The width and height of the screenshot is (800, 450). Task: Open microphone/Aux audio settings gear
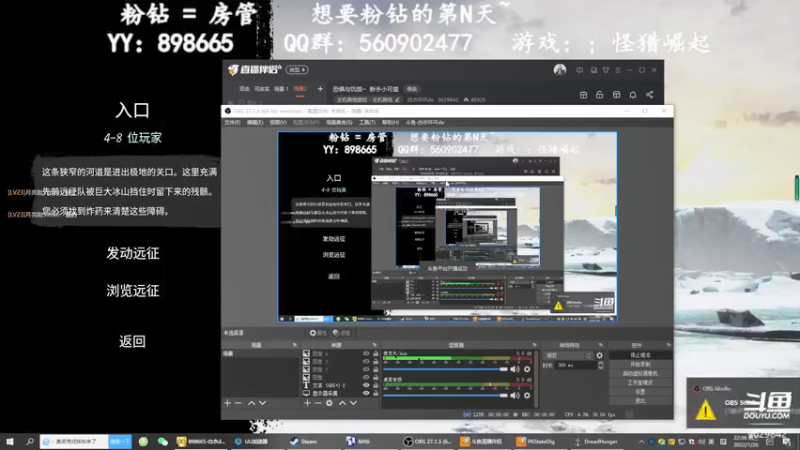[x=527, y=369]
